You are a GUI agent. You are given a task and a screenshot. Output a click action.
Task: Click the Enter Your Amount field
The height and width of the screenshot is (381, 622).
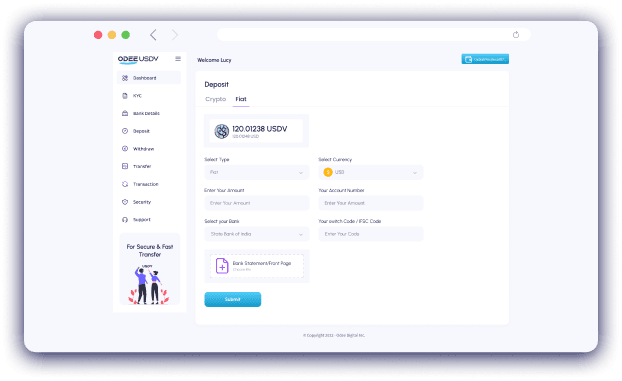(257, 203)
